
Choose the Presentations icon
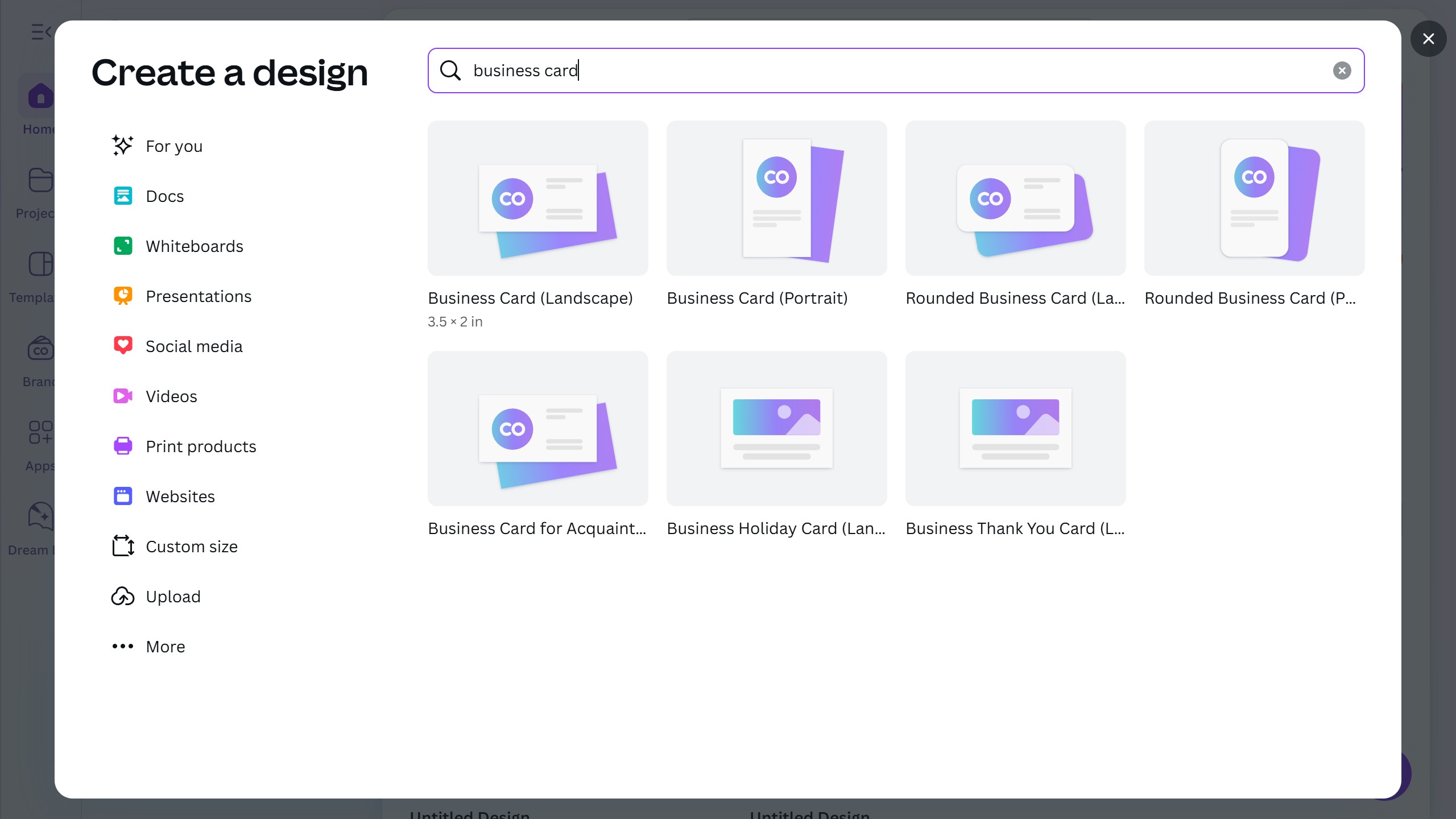coord(123,296)
